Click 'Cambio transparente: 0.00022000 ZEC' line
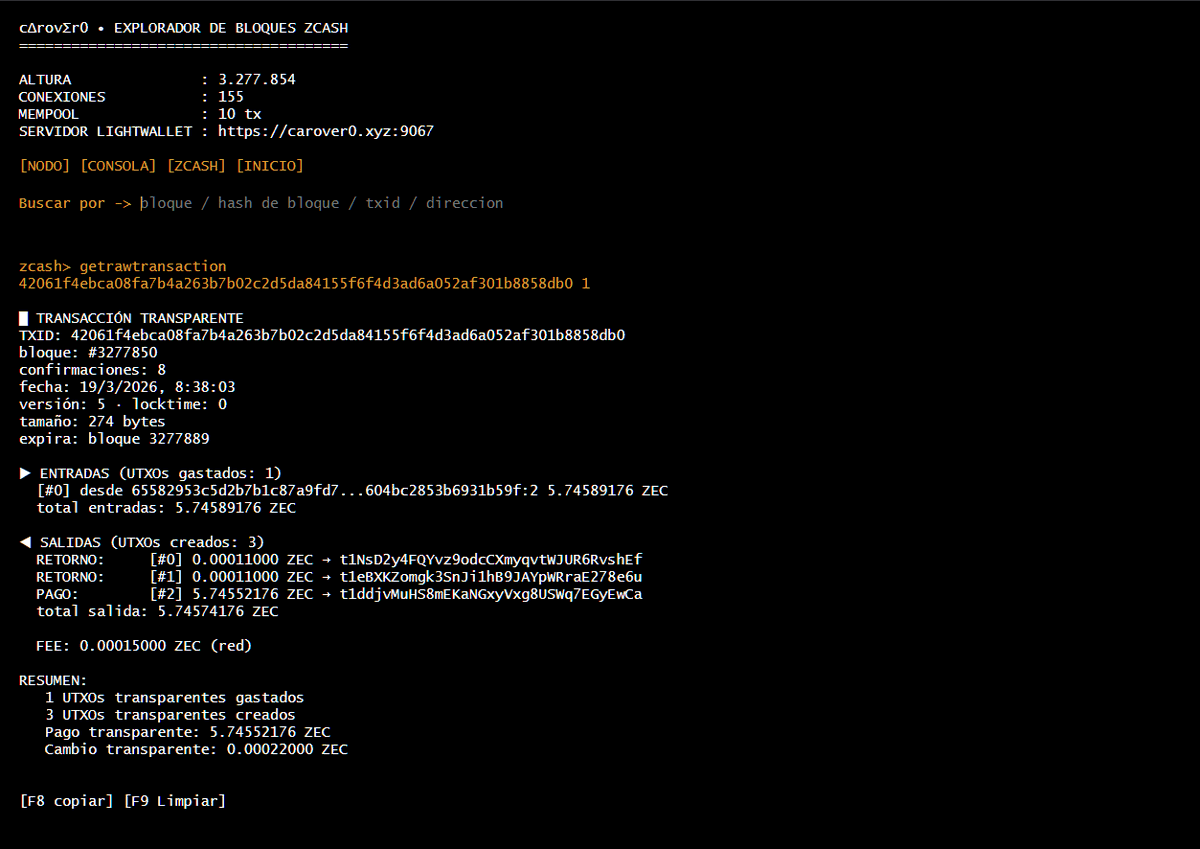 tap(196, 749)
